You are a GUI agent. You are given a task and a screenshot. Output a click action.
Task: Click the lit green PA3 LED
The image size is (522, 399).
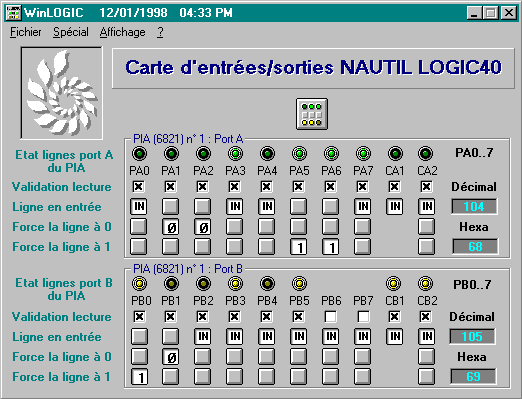tap(235, 153)
